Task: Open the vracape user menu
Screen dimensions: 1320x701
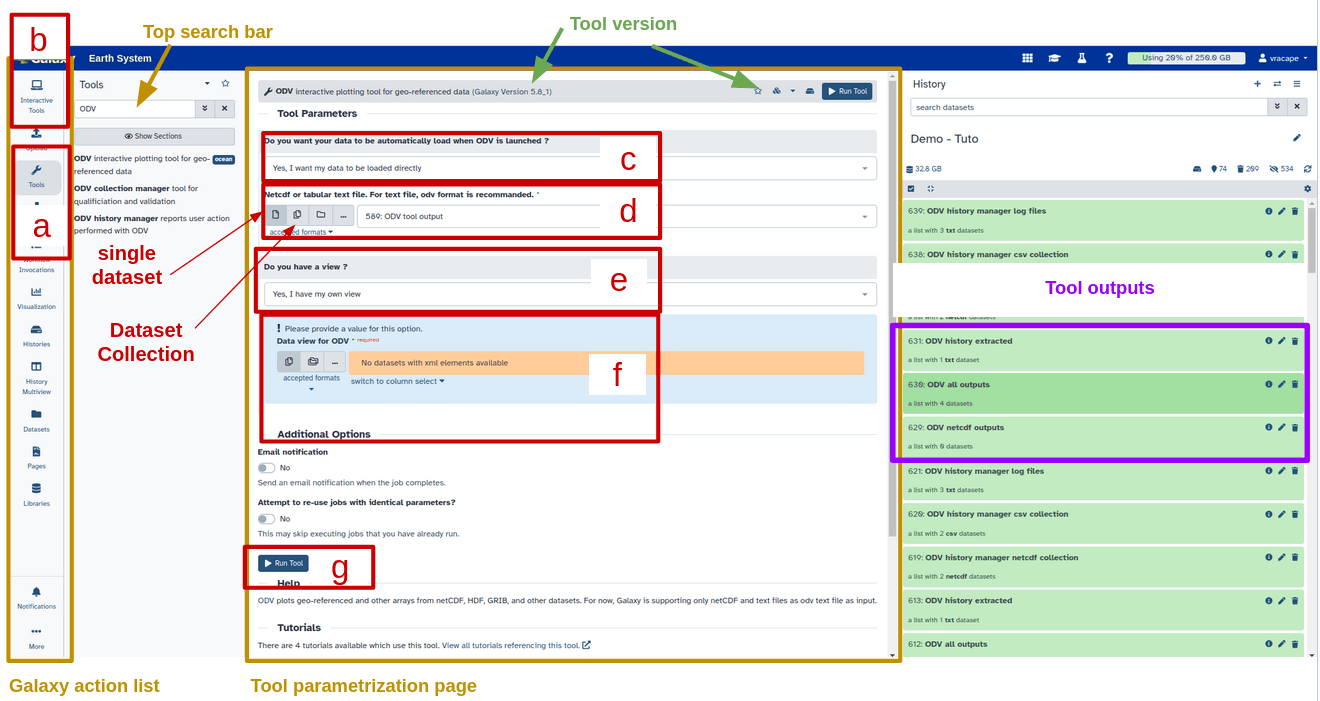Action: pos(1282,58)
